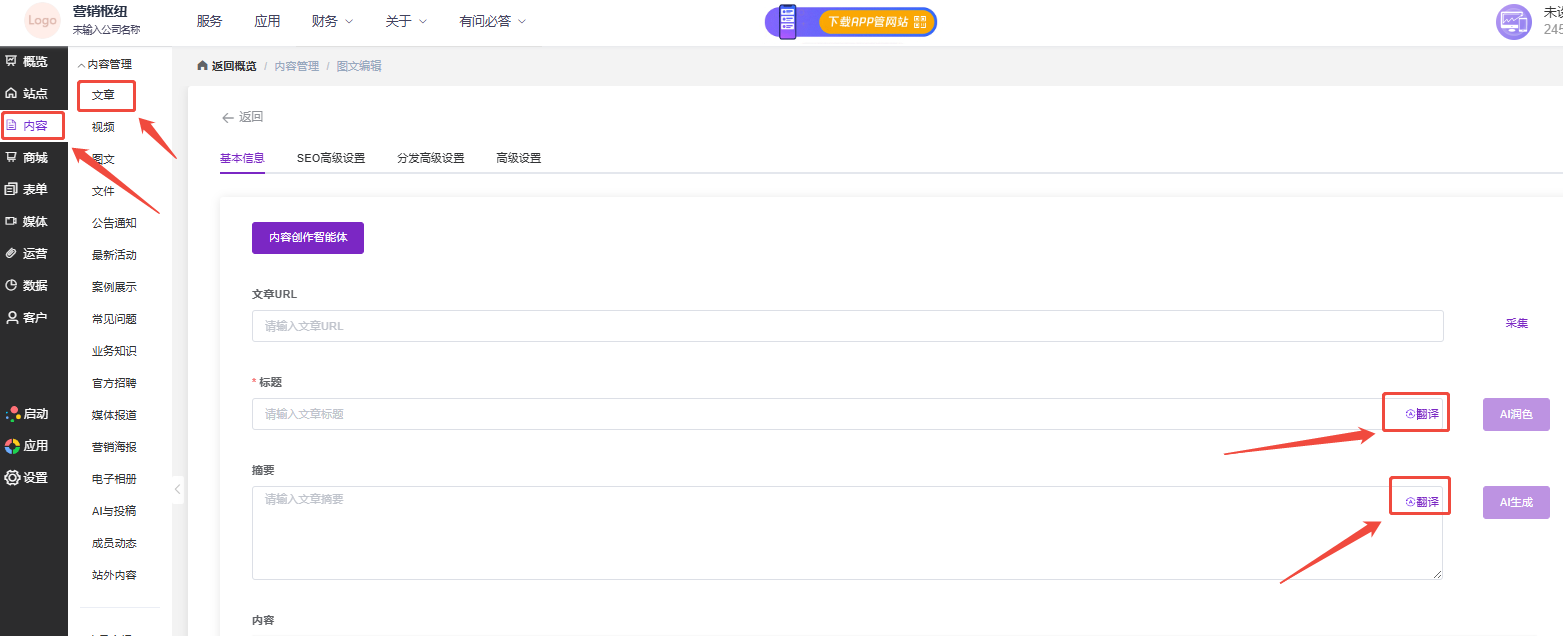The height and width of the screenshot is (636, 1563).
Task: Click the user avatar icon at top right
Action: pos(1513,22)
